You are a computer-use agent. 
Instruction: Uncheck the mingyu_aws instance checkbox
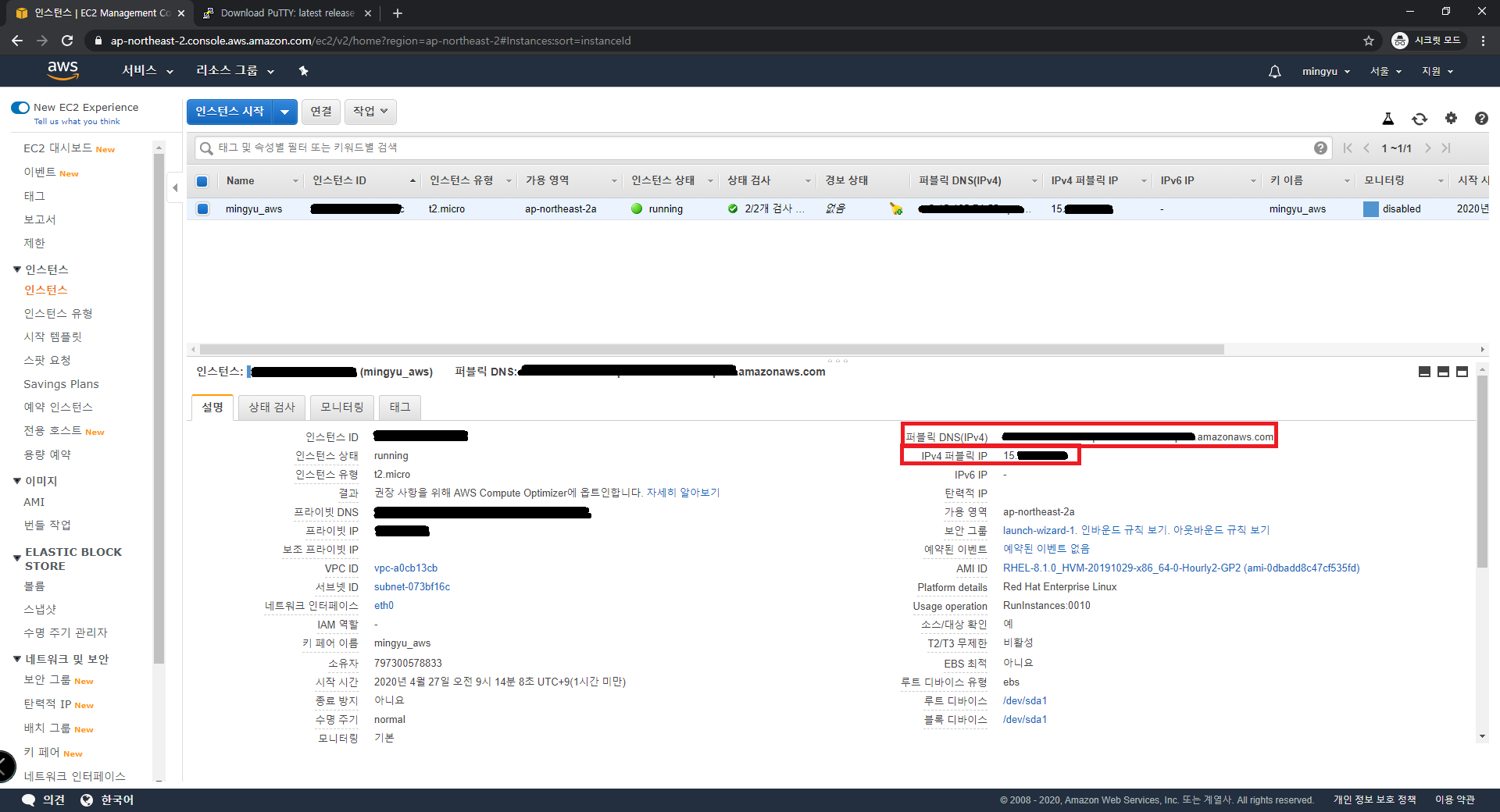pyautogui.click(x=202, y=208)
